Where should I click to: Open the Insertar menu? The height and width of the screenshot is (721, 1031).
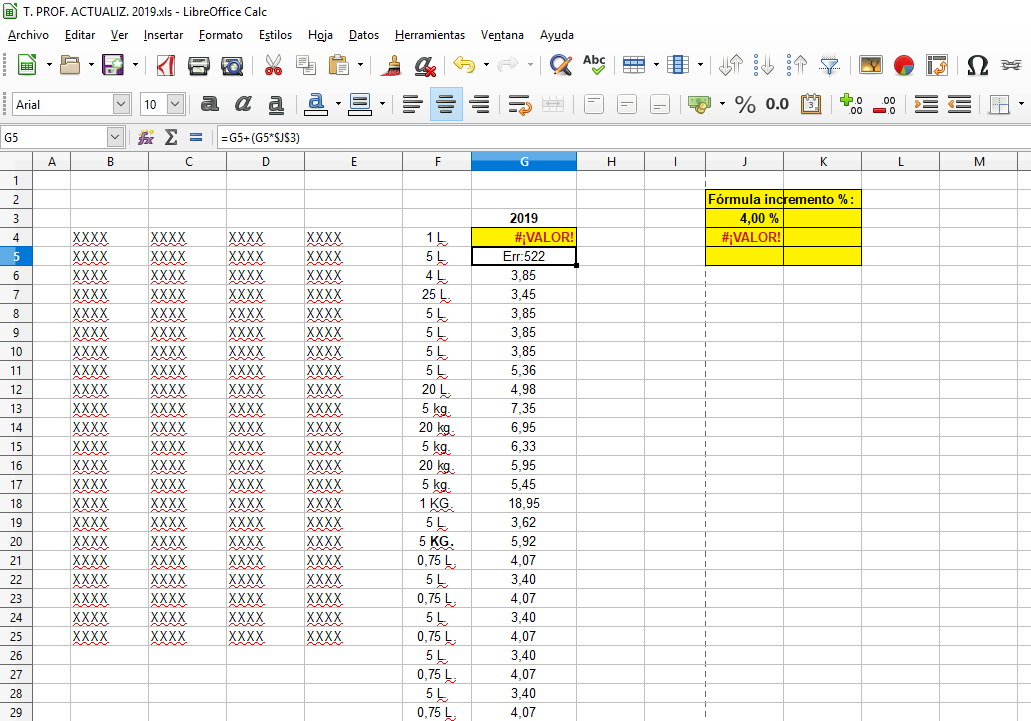pos(163,35)
